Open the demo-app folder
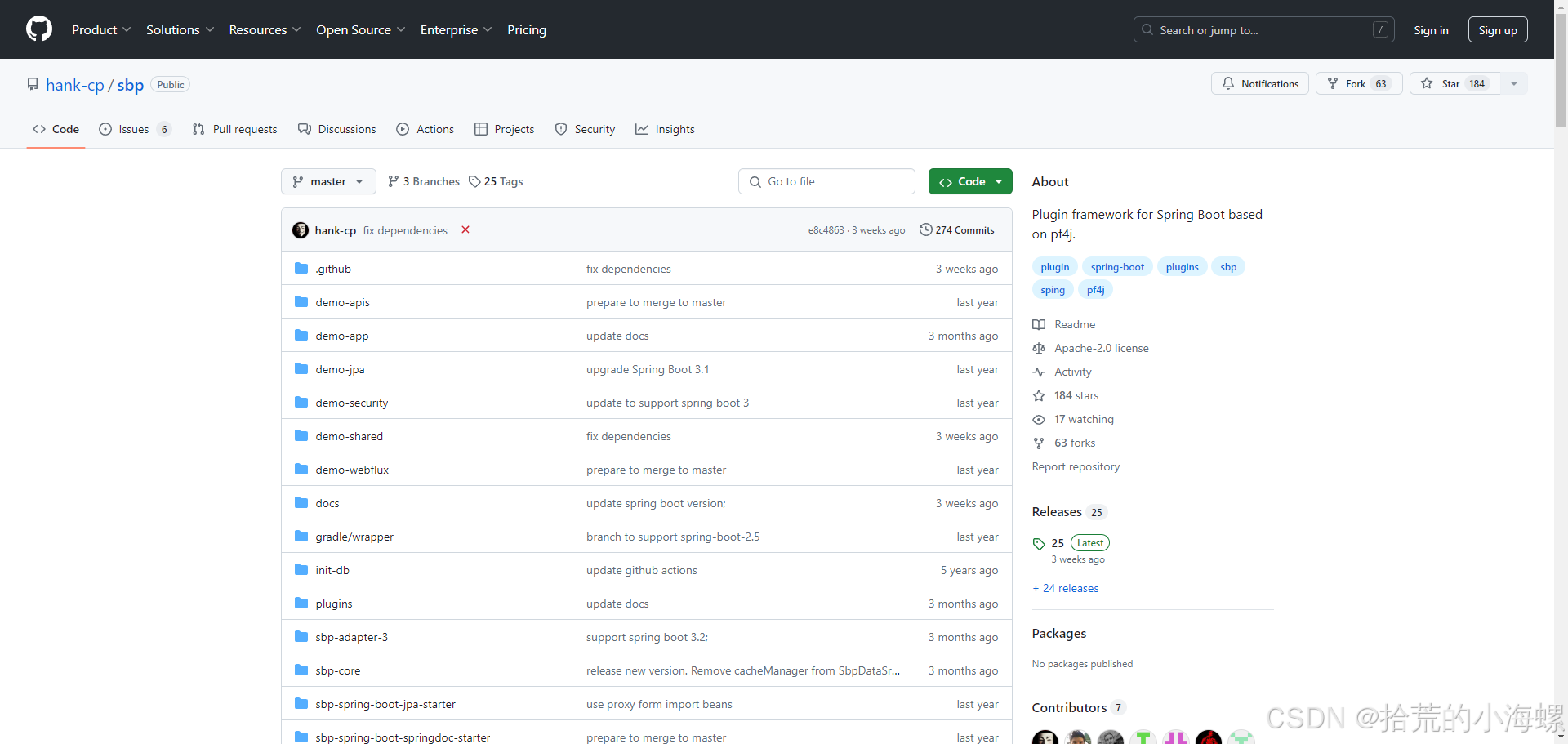Viewport: 1568px width, 744px height. (342, 336)
